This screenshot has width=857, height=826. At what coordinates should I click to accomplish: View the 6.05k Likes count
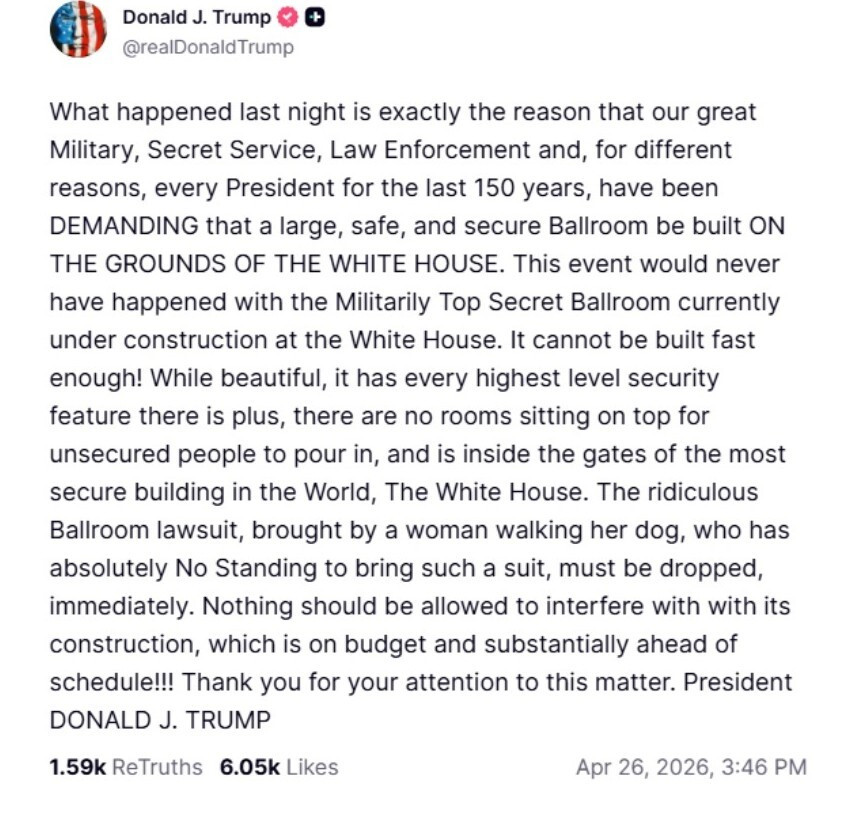245,768
